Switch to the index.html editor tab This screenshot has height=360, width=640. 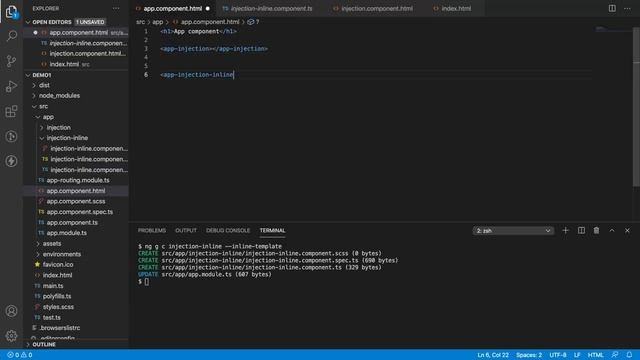pos(456,8)
